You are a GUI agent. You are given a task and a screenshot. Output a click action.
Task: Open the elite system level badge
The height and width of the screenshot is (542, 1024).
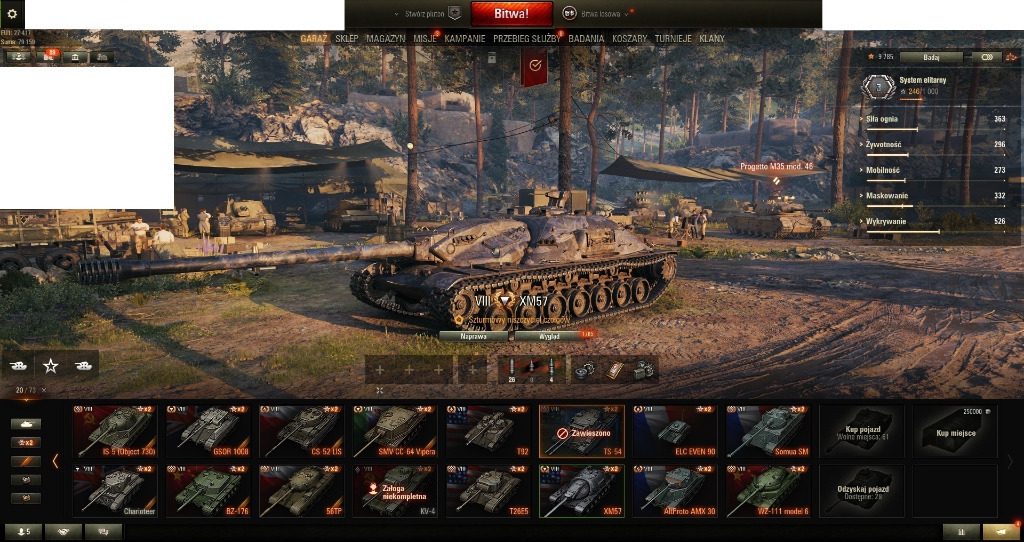click(878, 87)
